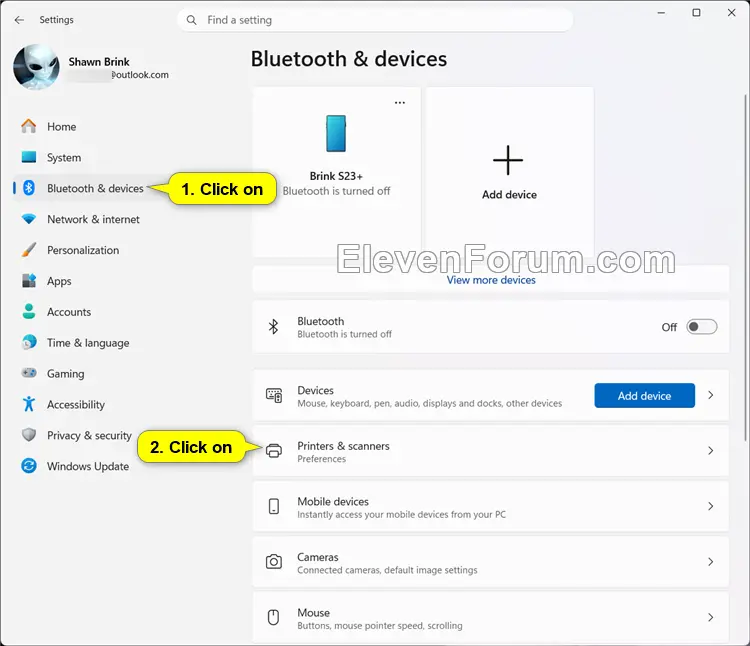Go to Network & internet
This screenshot has height=646, width=750.
pyautogui.click(x=93, y=219)
